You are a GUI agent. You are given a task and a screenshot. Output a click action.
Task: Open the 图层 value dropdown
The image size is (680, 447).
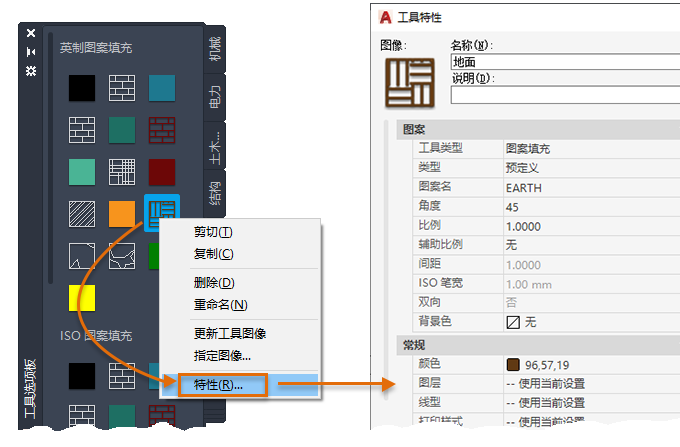click(592, 384)
